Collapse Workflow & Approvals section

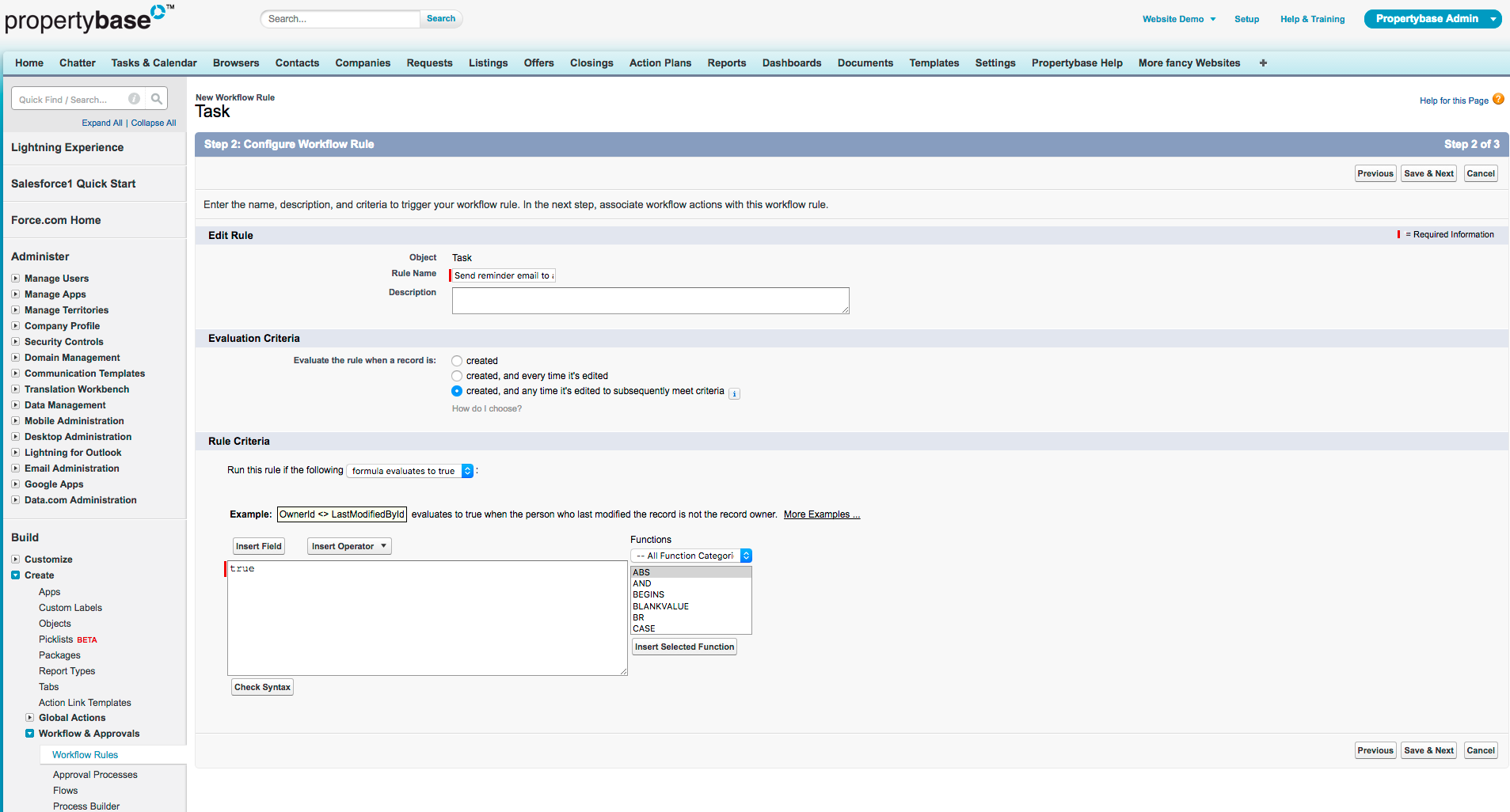(29, 734)
